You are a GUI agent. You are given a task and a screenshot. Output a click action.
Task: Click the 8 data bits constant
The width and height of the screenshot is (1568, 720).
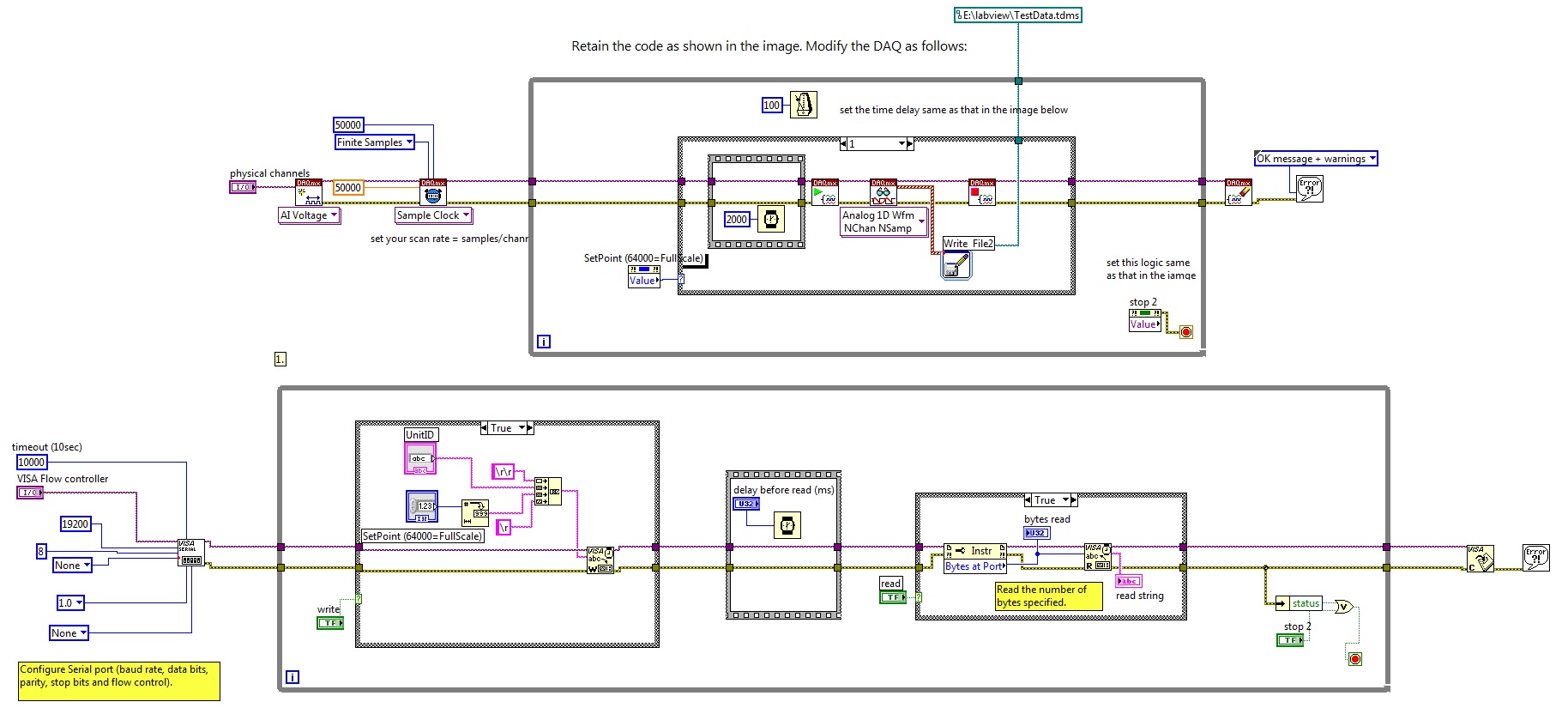[40, 551]
